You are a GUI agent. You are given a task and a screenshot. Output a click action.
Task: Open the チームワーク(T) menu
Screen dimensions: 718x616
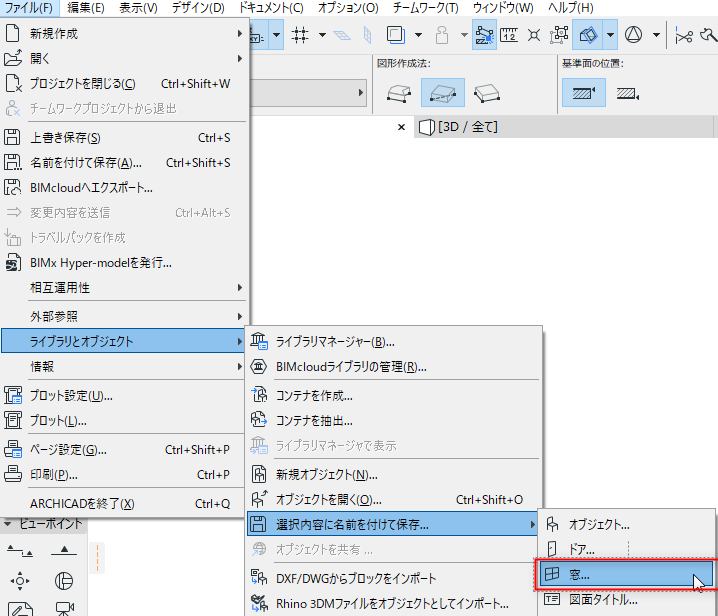[425, 8]
